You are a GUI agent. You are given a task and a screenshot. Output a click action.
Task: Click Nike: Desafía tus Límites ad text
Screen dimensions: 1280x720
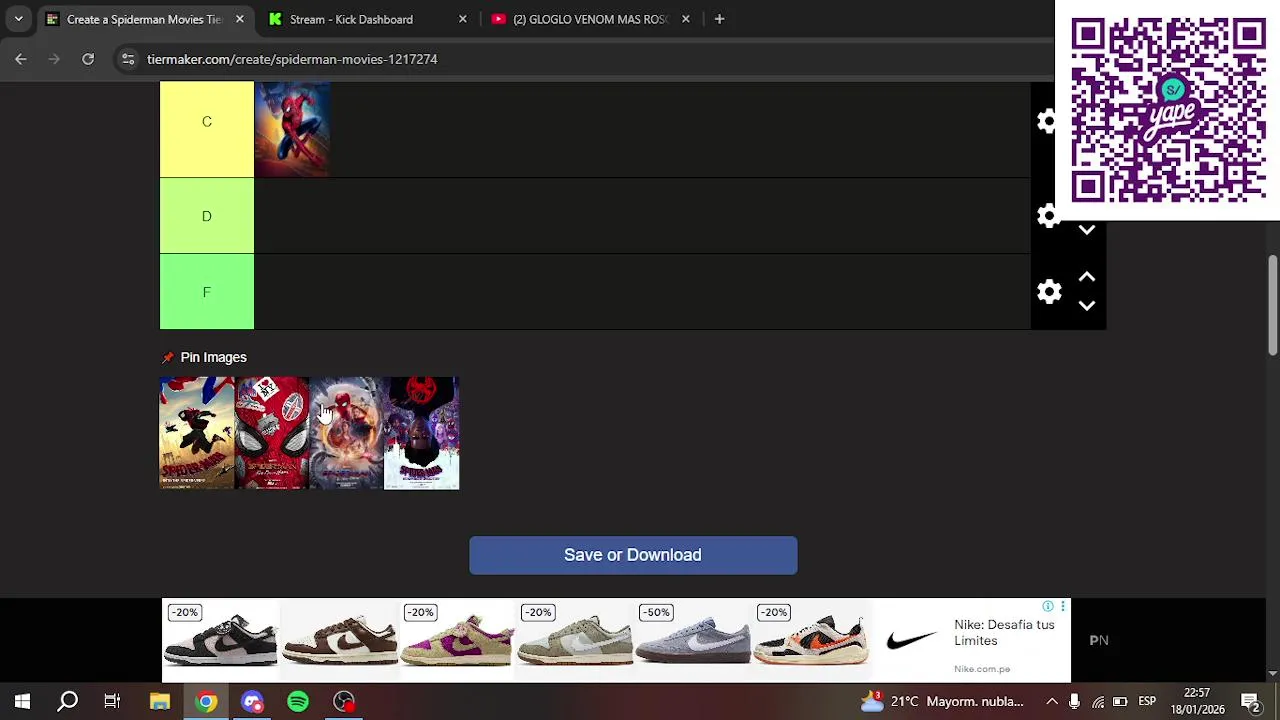1004,632
